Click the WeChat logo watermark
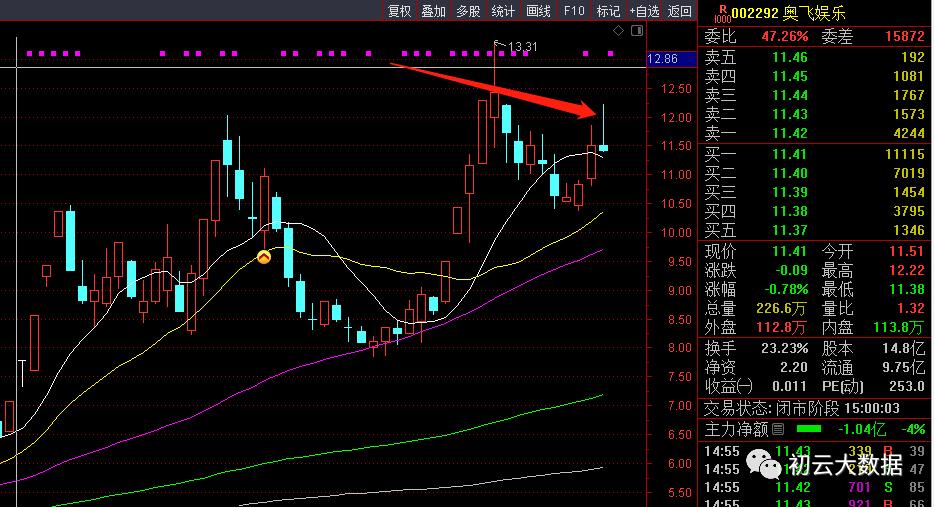The image size is (934, 507). pos(764,464)
